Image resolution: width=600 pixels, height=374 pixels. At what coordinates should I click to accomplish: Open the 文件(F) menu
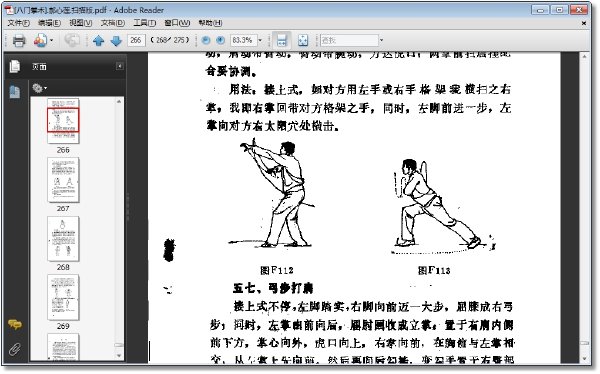click(18, 23)
